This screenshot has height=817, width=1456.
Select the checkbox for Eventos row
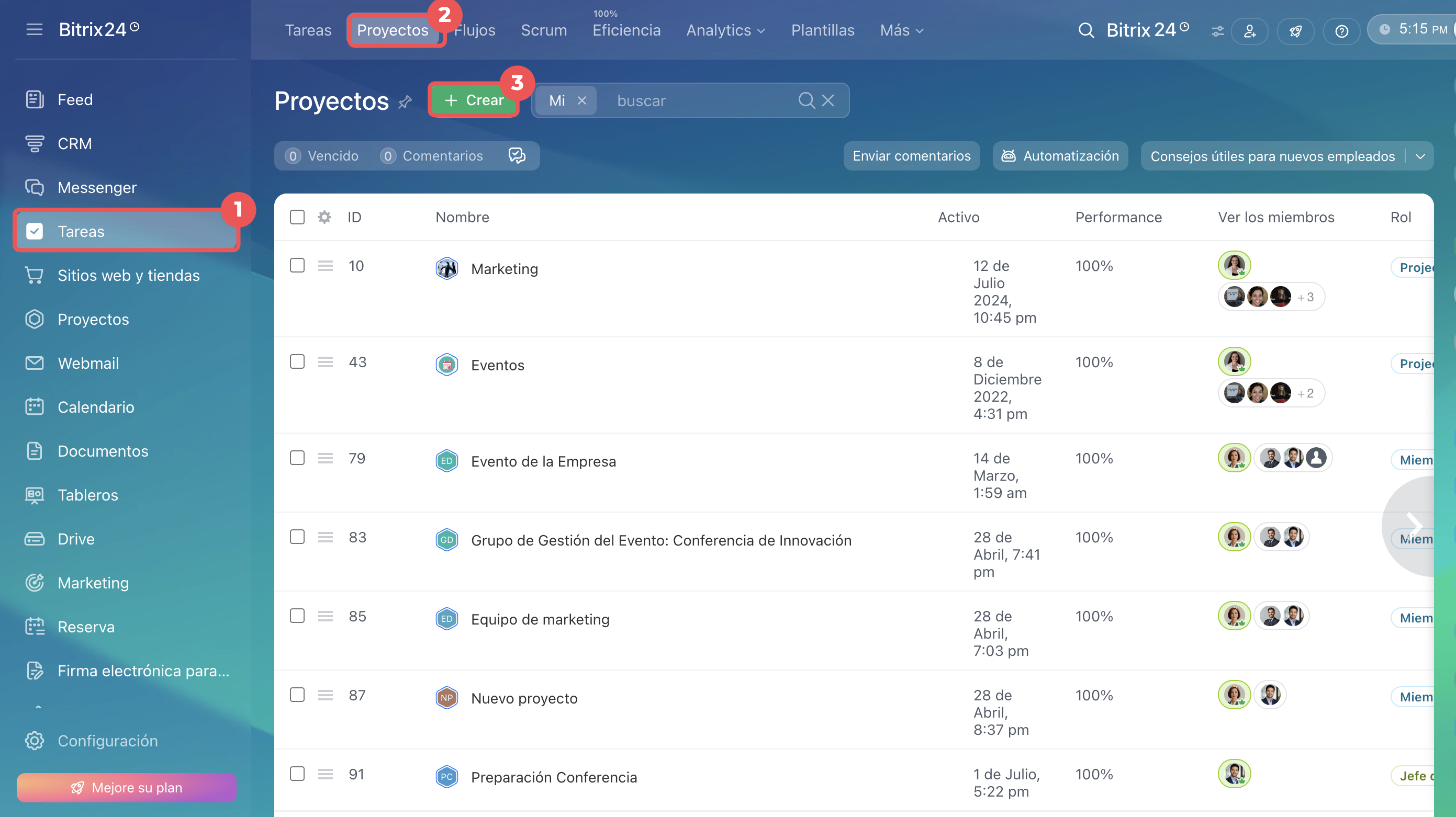(x=297, y=361)
